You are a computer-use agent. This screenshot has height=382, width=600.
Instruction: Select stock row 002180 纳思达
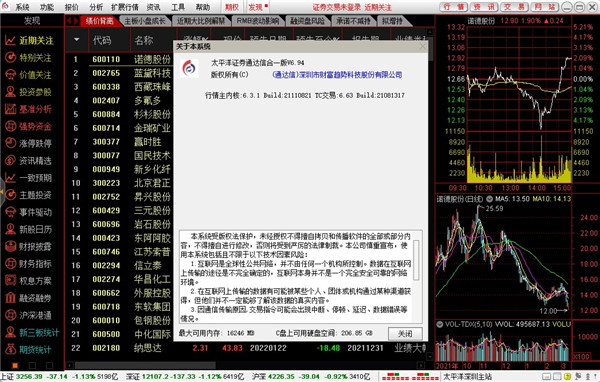[x=246, y=348]
